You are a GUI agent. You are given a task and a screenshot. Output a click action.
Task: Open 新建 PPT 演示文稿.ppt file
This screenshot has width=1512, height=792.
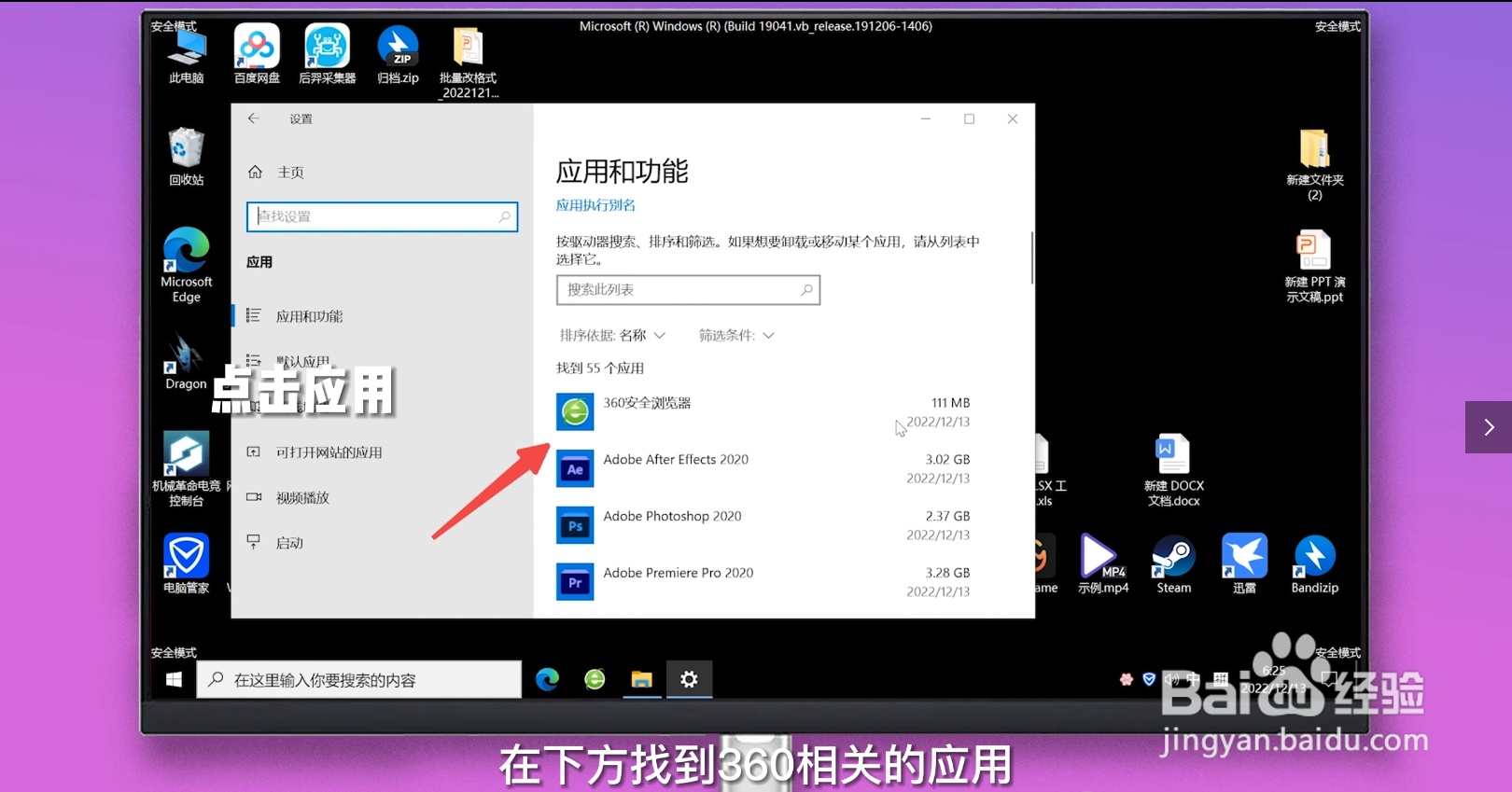[x=1315, y=267]
